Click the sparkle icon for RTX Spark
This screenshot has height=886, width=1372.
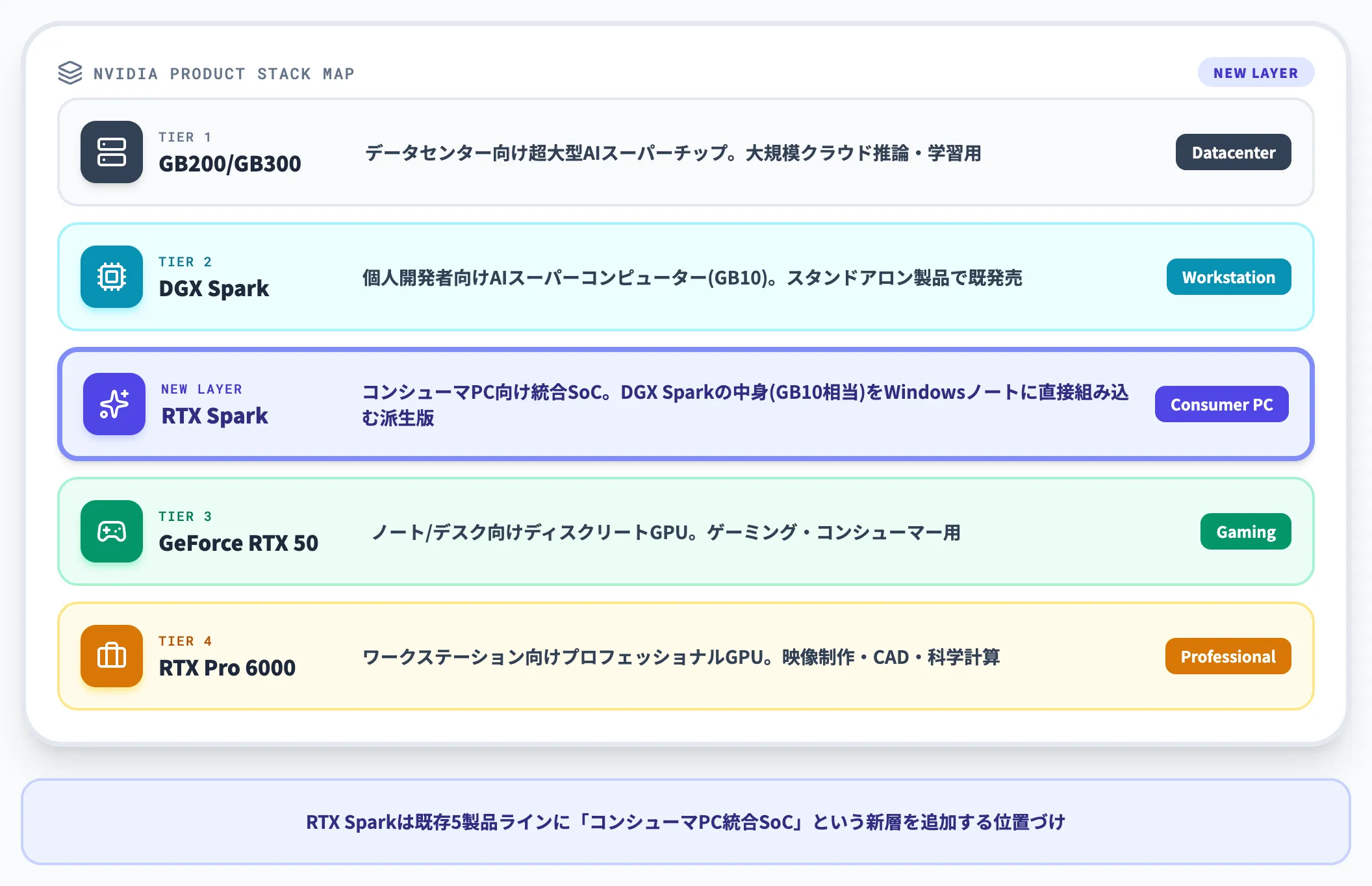(114, 404)
